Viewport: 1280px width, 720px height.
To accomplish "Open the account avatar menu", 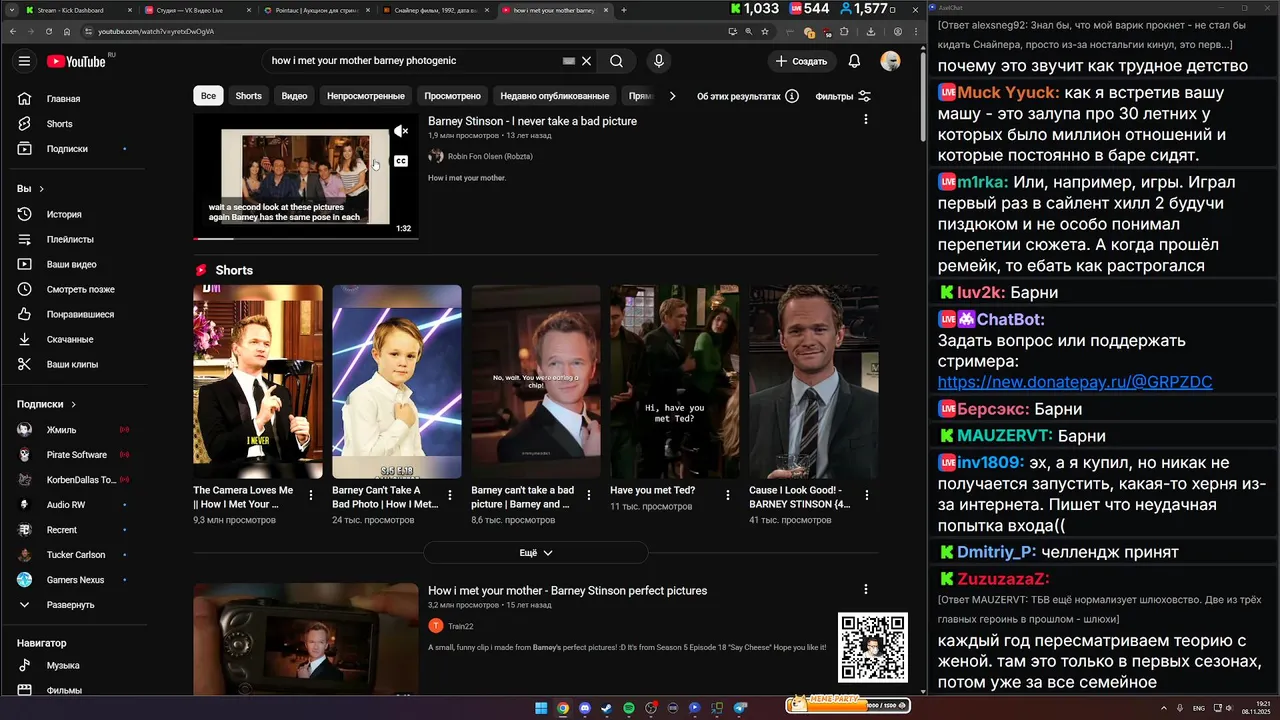I will point(890,61).
